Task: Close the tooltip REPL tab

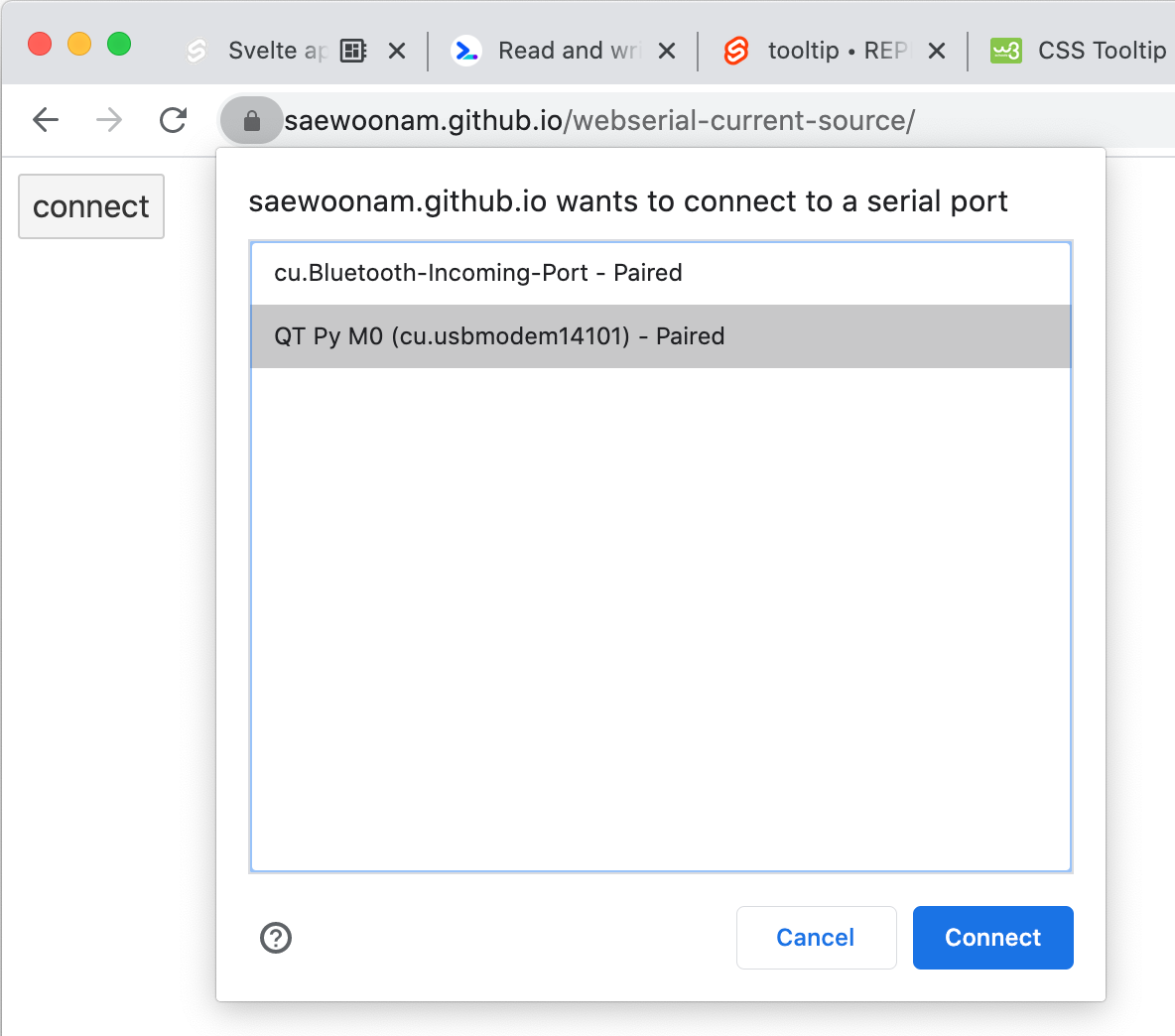Action: (936, 50)
